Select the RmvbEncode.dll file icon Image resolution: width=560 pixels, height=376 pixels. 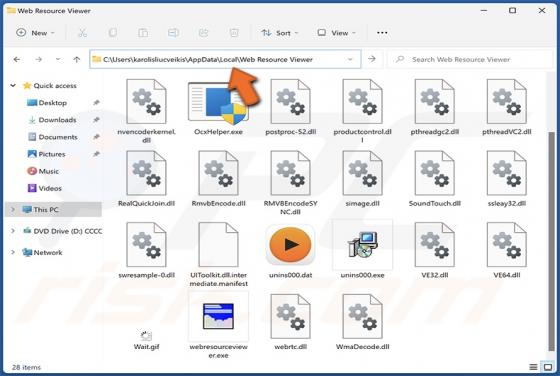[x=218, y=173]
